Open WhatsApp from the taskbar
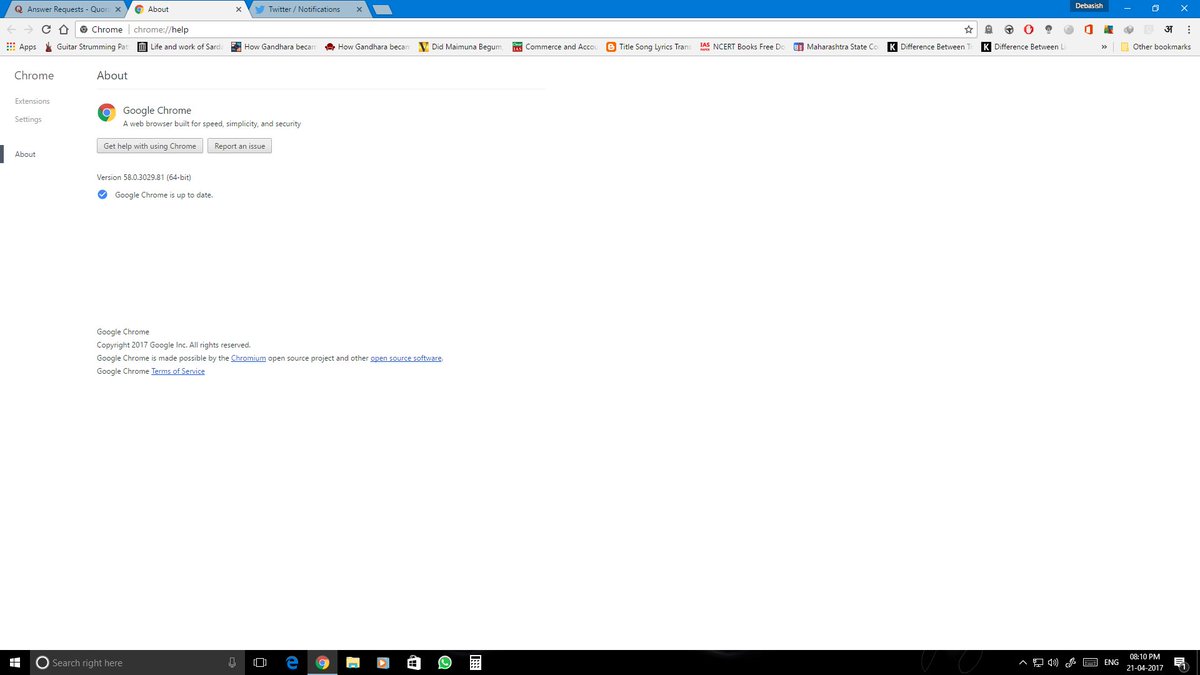This screenshot has width=1200, height=675. pyautogui.click(x=444, y=662)
